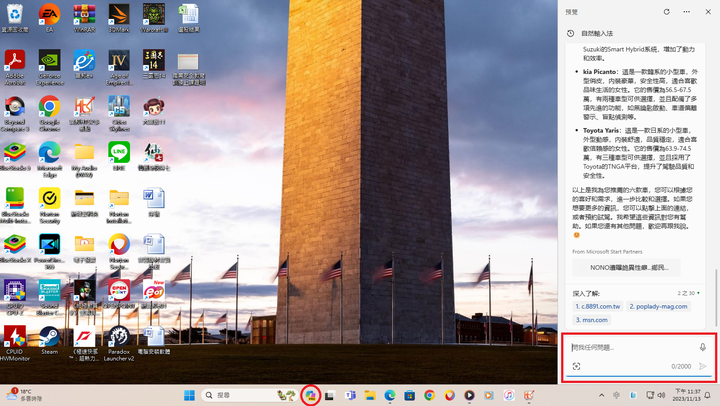
Task: Open the c.8891.com.tw source link
Action: point(598,306)
